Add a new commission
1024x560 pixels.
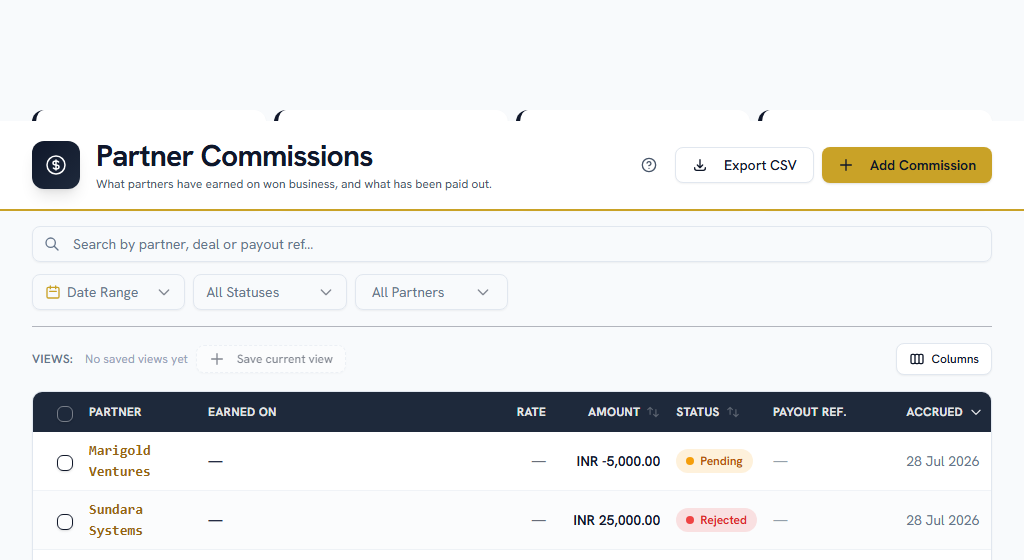coord(906,165)
